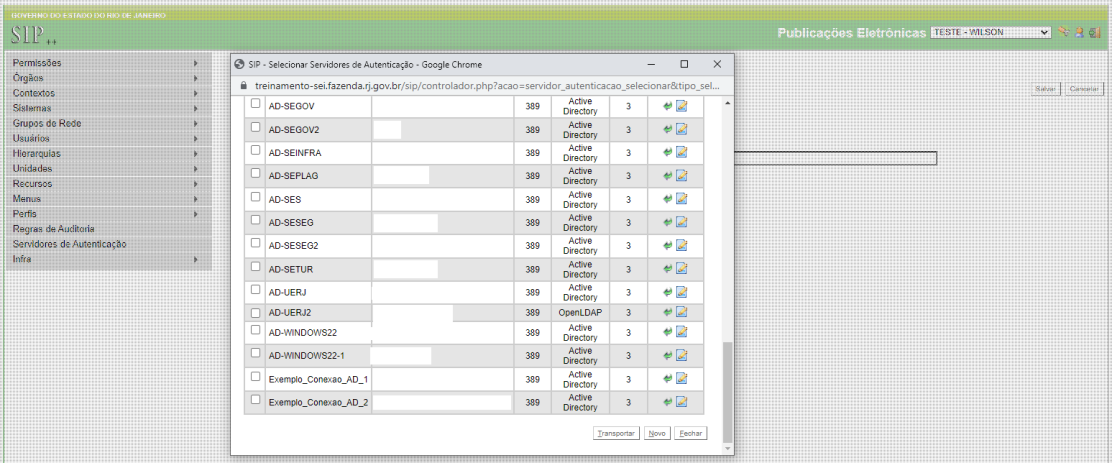
Task: Open Servidores de Autenticação menu item
Action: coord(70,244)
